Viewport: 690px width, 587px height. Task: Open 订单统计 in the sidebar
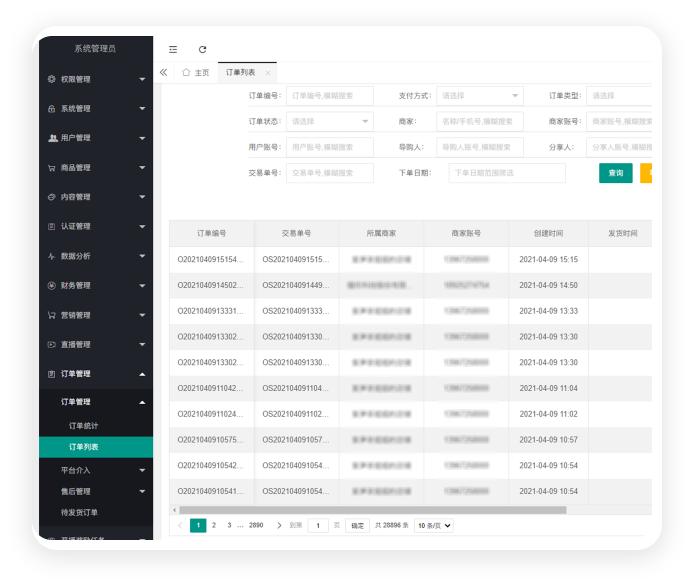(84, 426)
